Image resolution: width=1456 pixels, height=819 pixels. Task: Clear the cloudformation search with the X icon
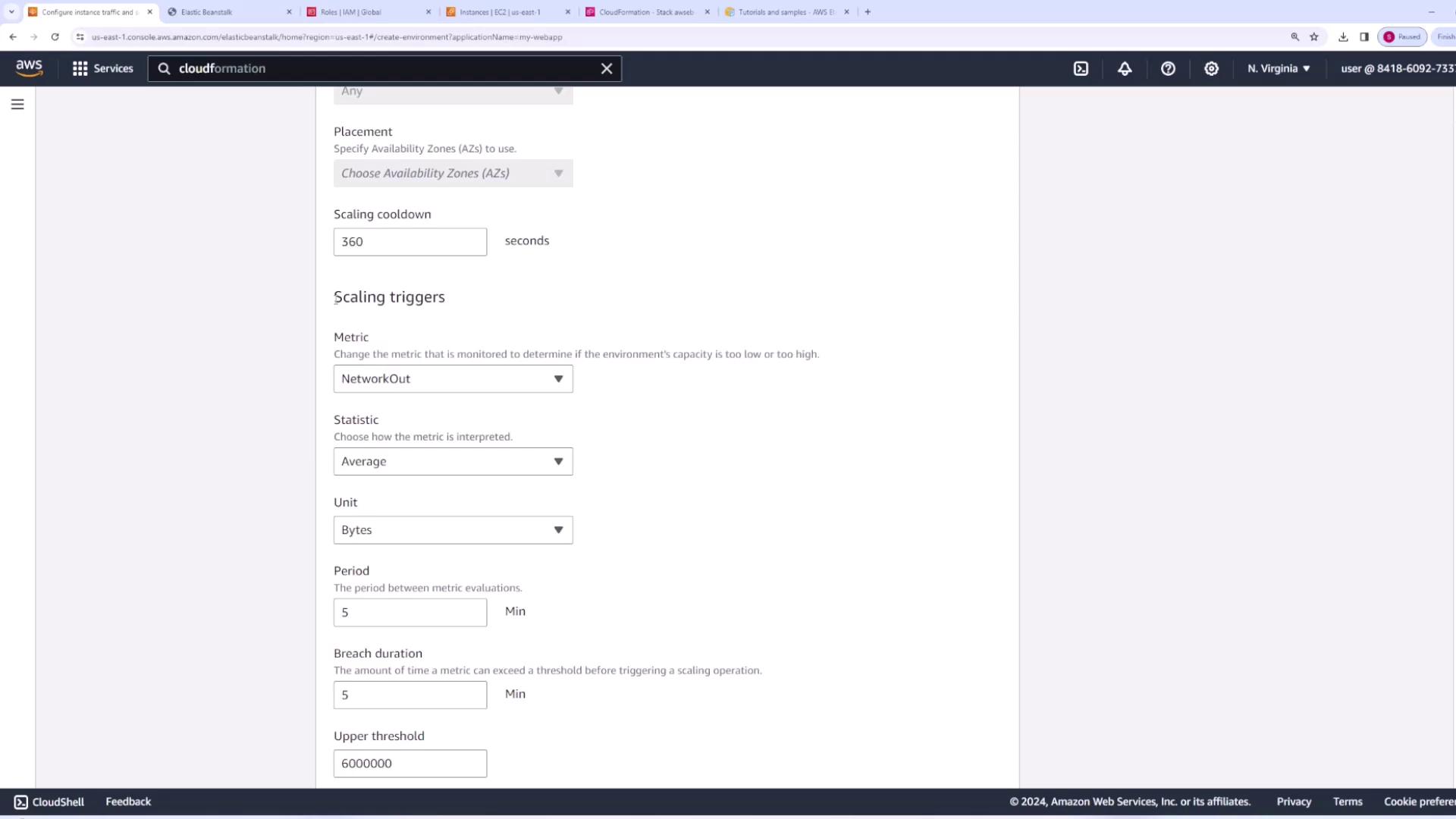pos(607,68)
